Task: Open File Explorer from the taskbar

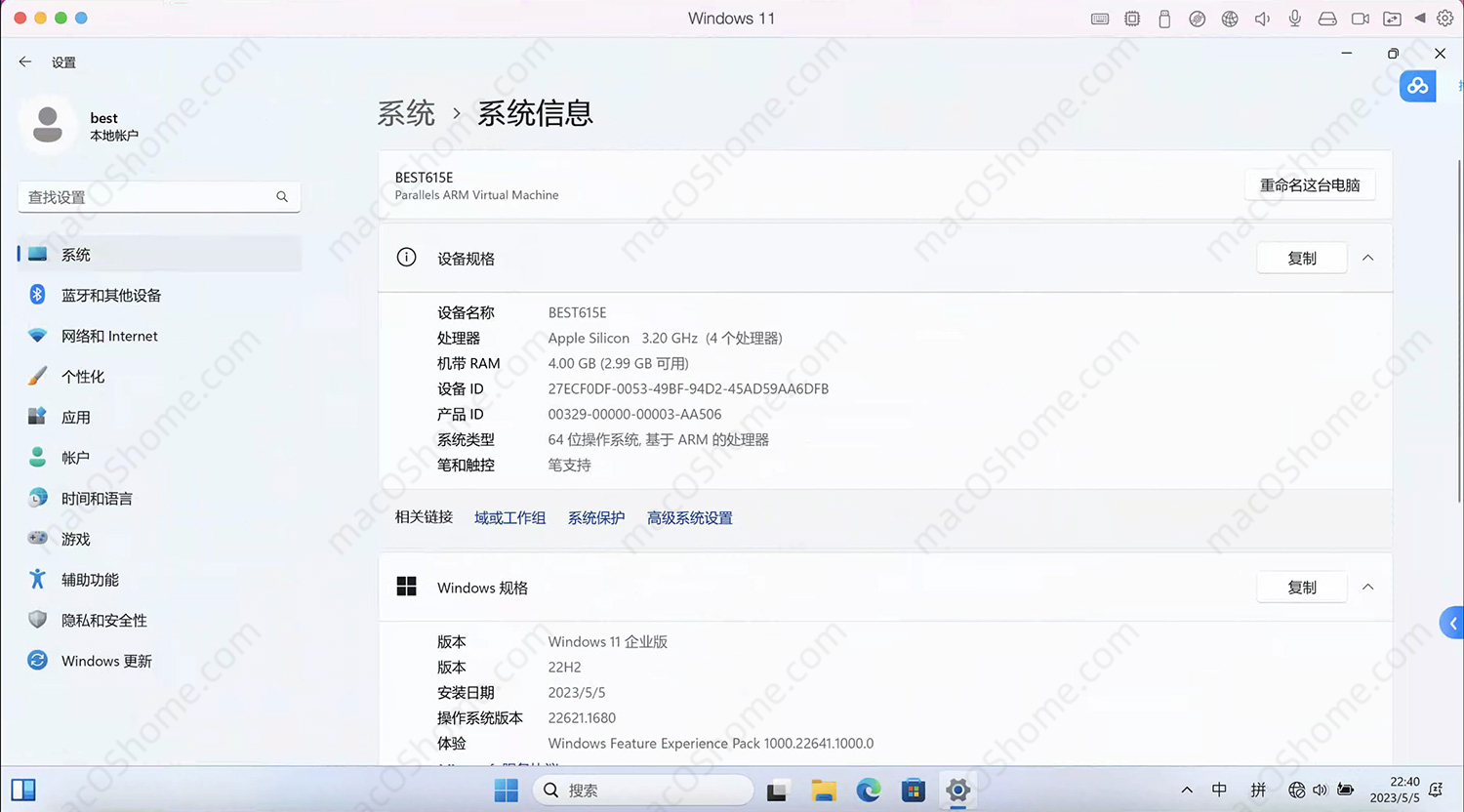Action: [x=824, y=791]
